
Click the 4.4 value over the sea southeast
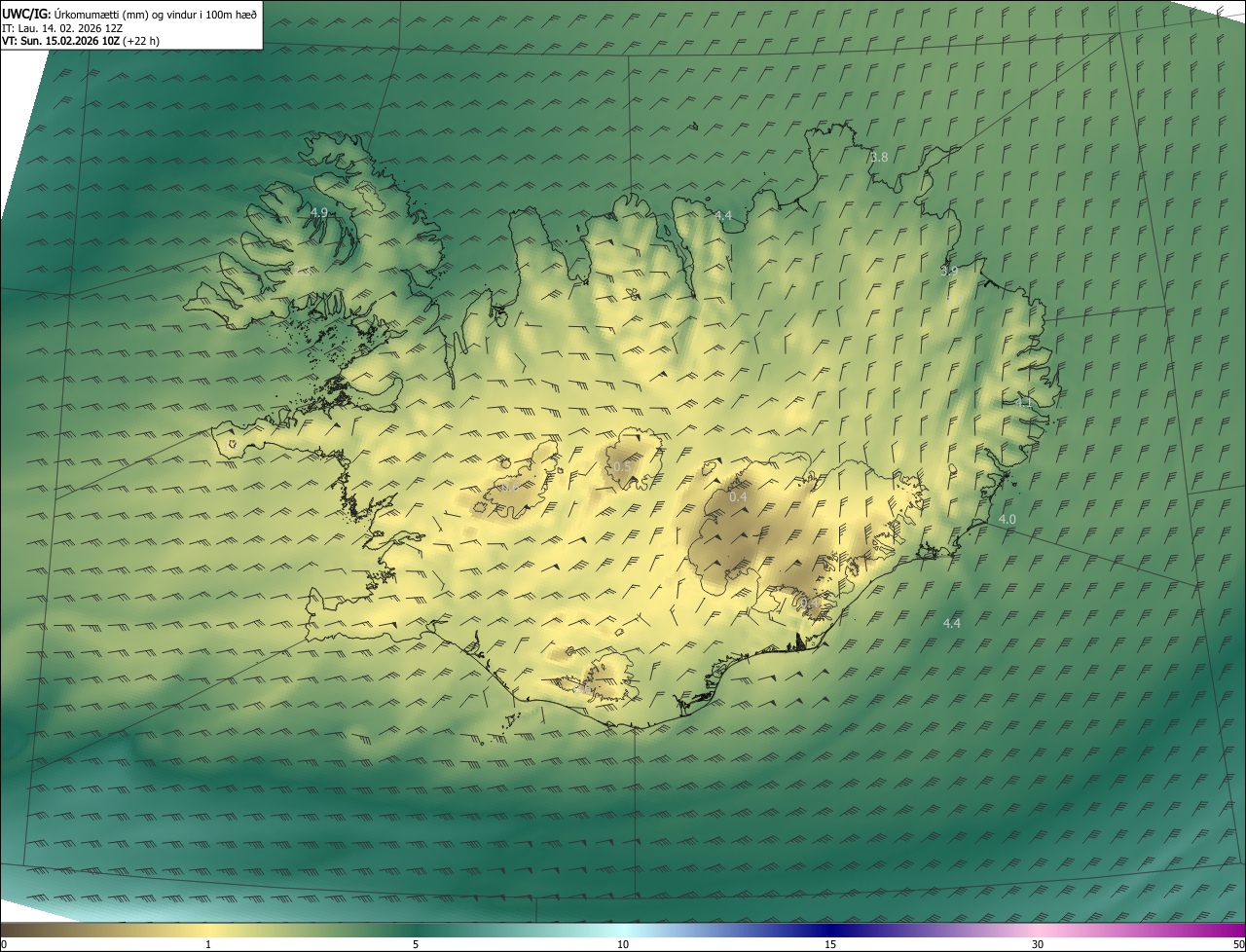click(x=952, y=623)
